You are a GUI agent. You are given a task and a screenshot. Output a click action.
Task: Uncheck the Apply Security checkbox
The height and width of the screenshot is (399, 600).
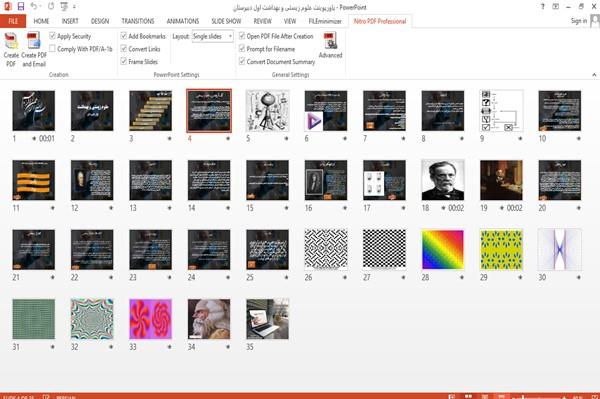coord(52,36)
